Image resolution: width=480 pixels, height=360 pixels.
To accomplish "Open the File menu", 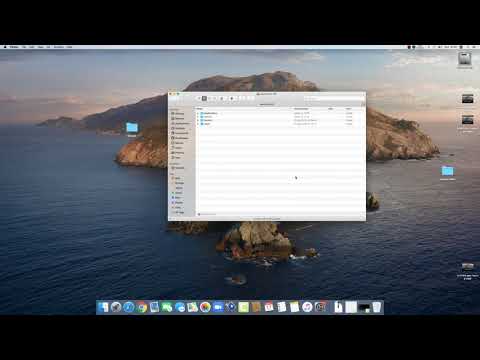I will coord(24,47).
